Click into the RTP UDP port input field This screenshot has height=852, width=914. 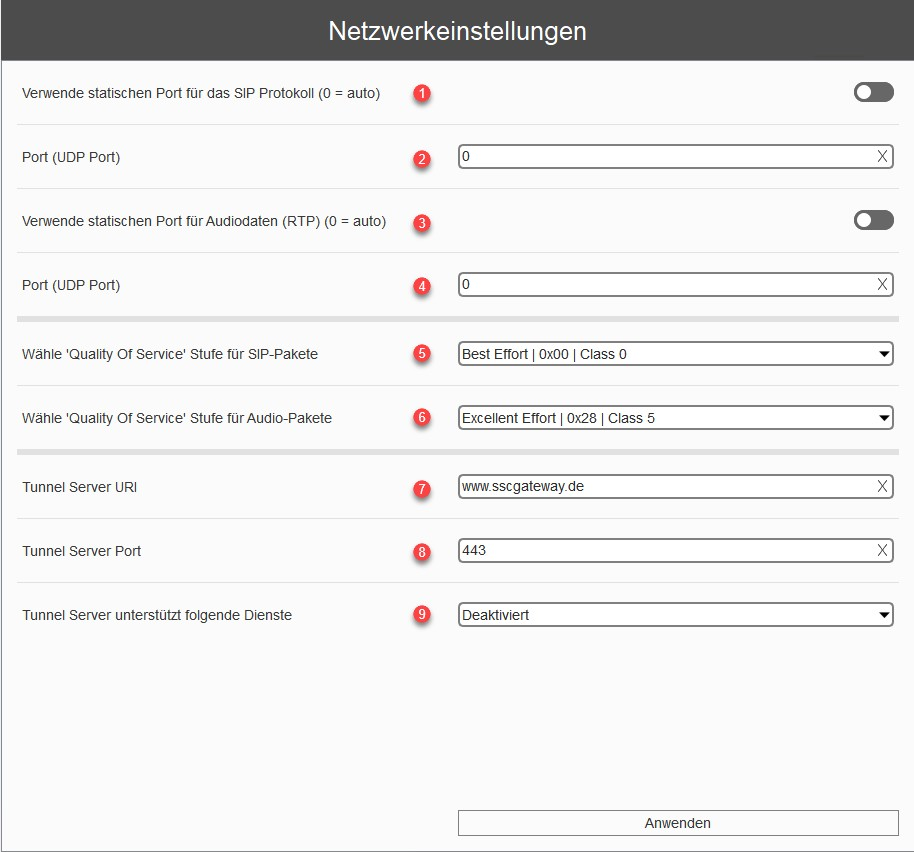tap(667, 284)
